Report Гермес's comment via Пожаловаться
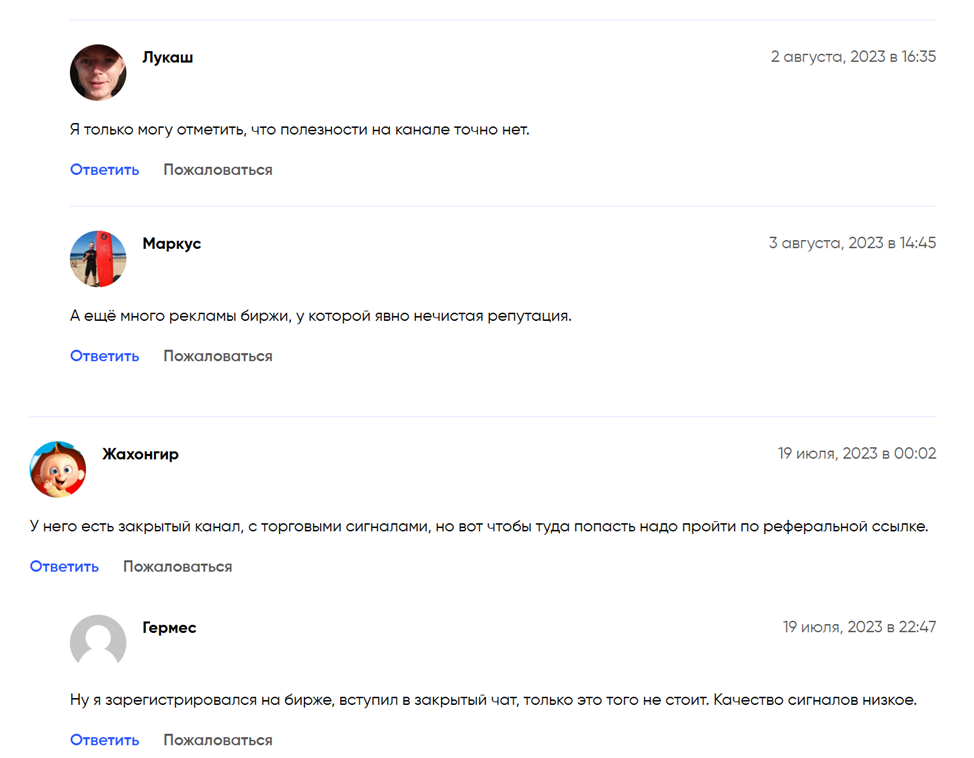 pos(218,741)
